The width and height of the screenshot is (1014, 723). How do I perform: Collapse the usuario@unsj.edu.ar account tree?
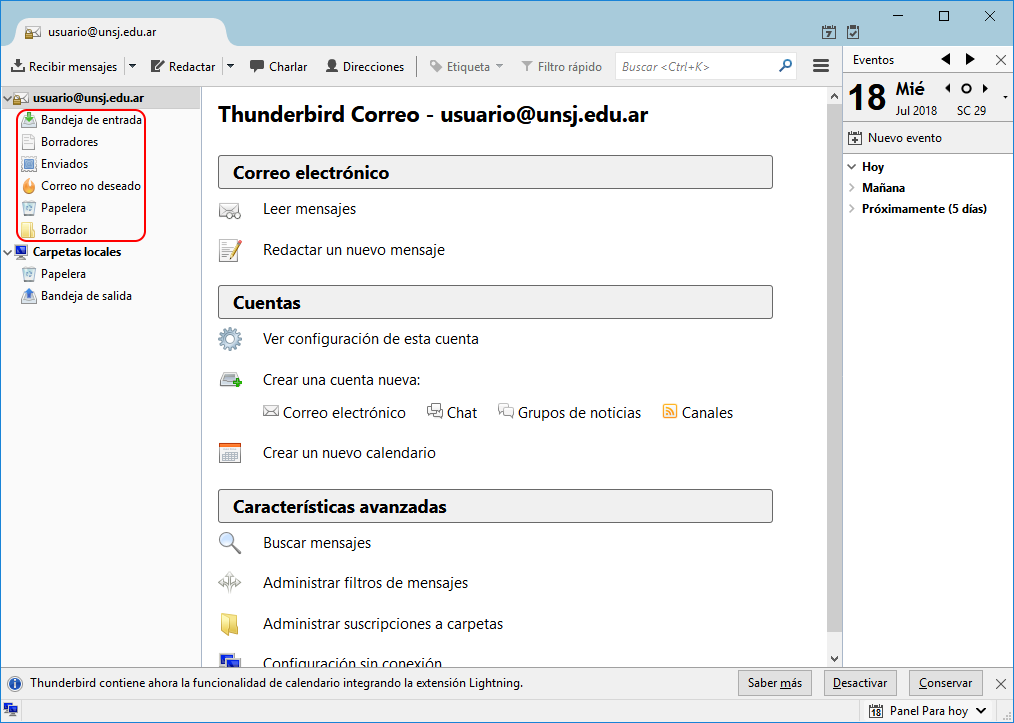point(8,98)
